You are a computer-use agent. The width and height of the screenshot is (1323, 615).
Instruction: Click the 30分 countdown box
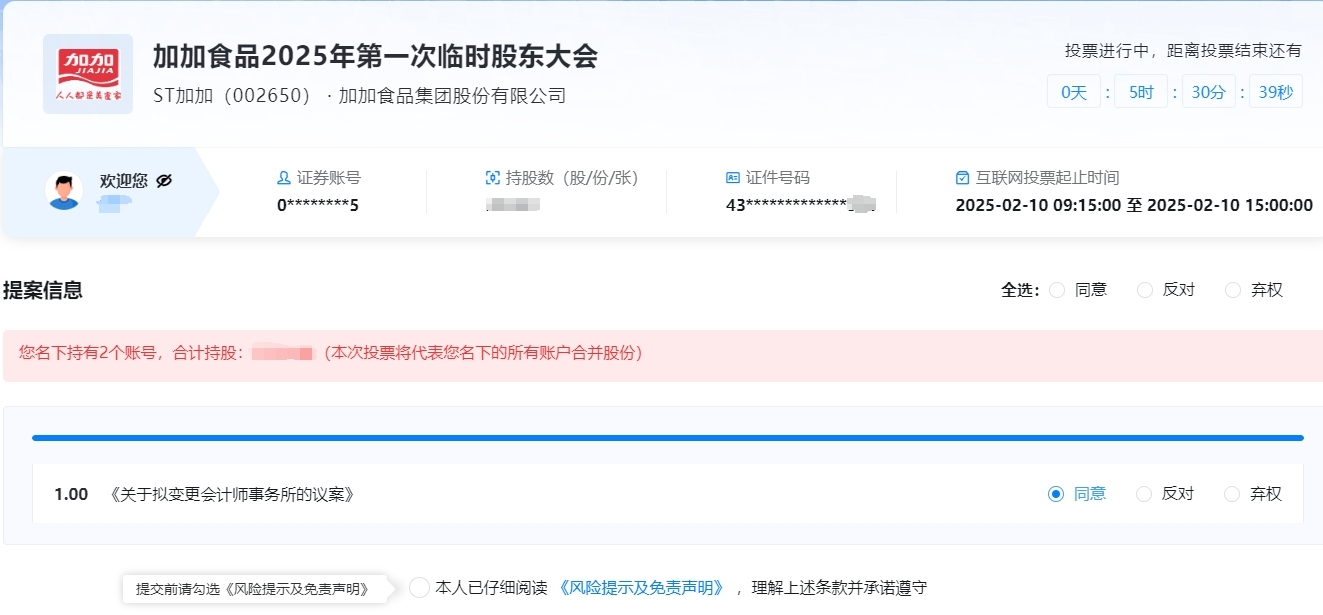1209,92
